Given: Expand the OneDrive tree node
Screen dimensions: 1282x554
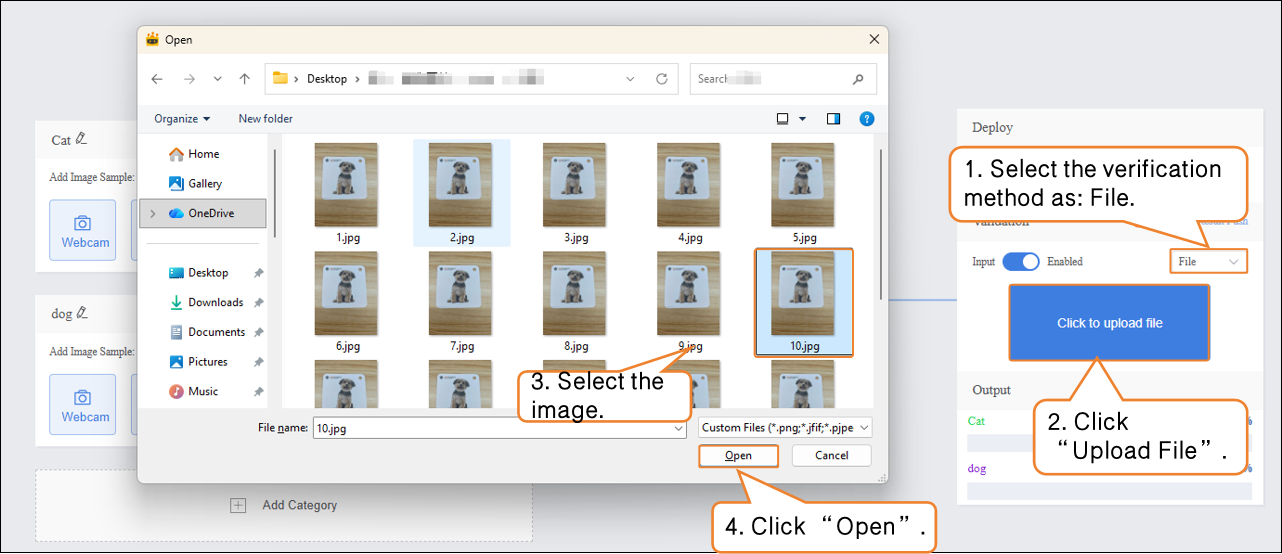Looking at the screenshot, I should click(x=153, y=213).
